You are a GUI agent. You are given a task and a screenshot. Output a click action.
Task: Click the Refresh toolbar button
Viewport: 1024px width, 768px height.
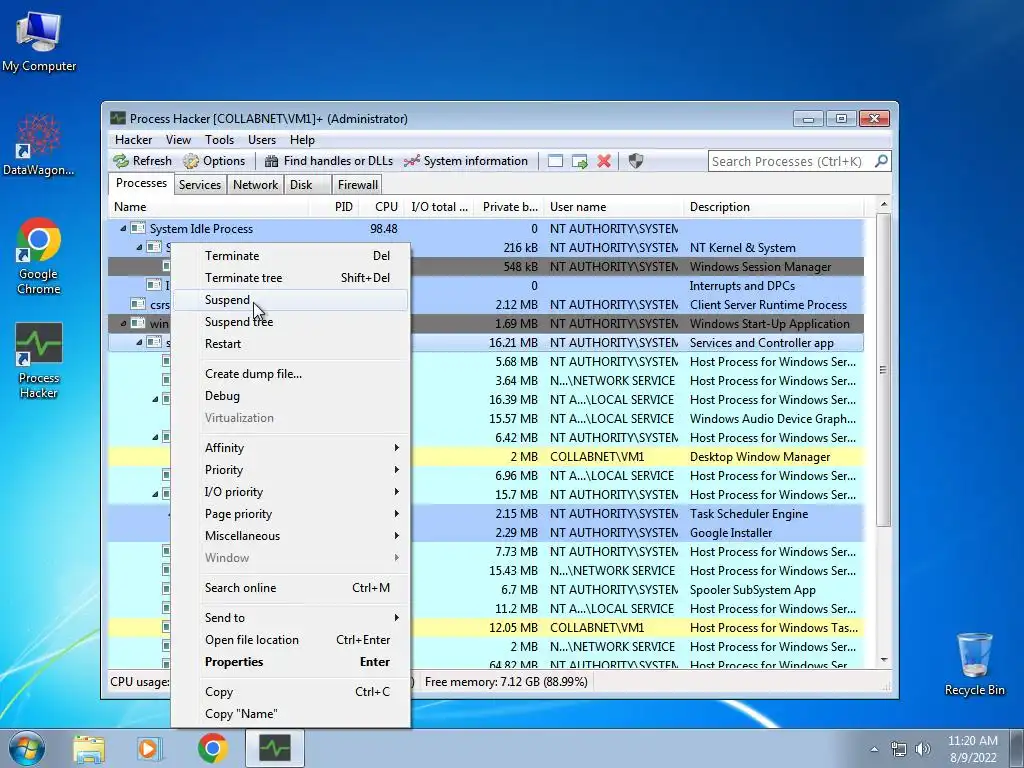click(x=142, y=161)
